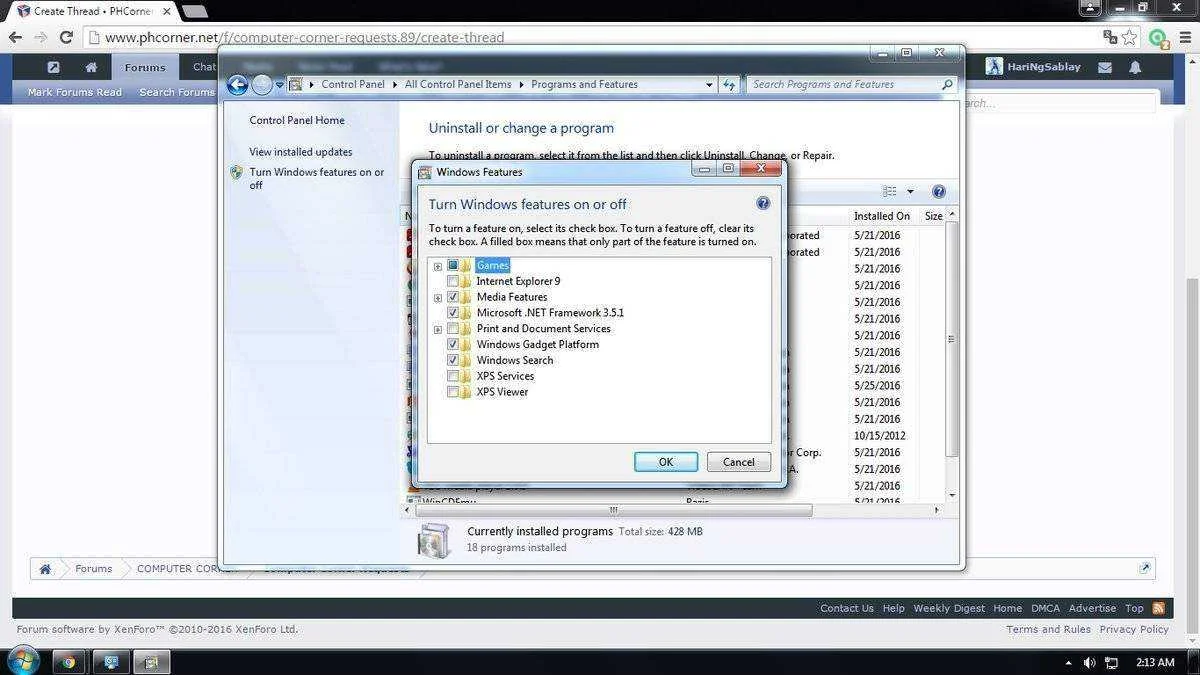Uncheck Windows Gadget Platform checkbox
The height and width of the screenshot is (675, 1200).
pos(453,344)
